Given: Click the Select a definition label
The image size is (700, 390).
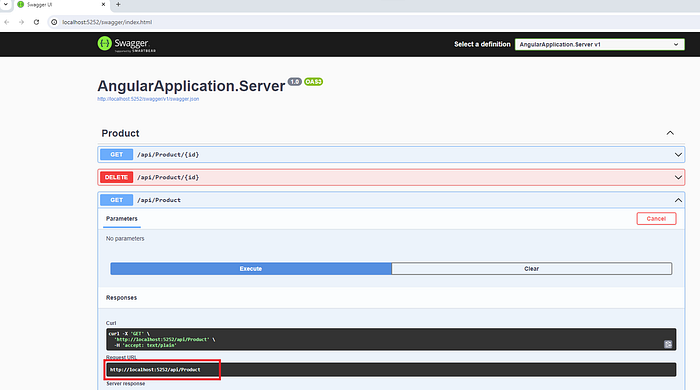Looking at the screenshot, I should pos(482,44).
